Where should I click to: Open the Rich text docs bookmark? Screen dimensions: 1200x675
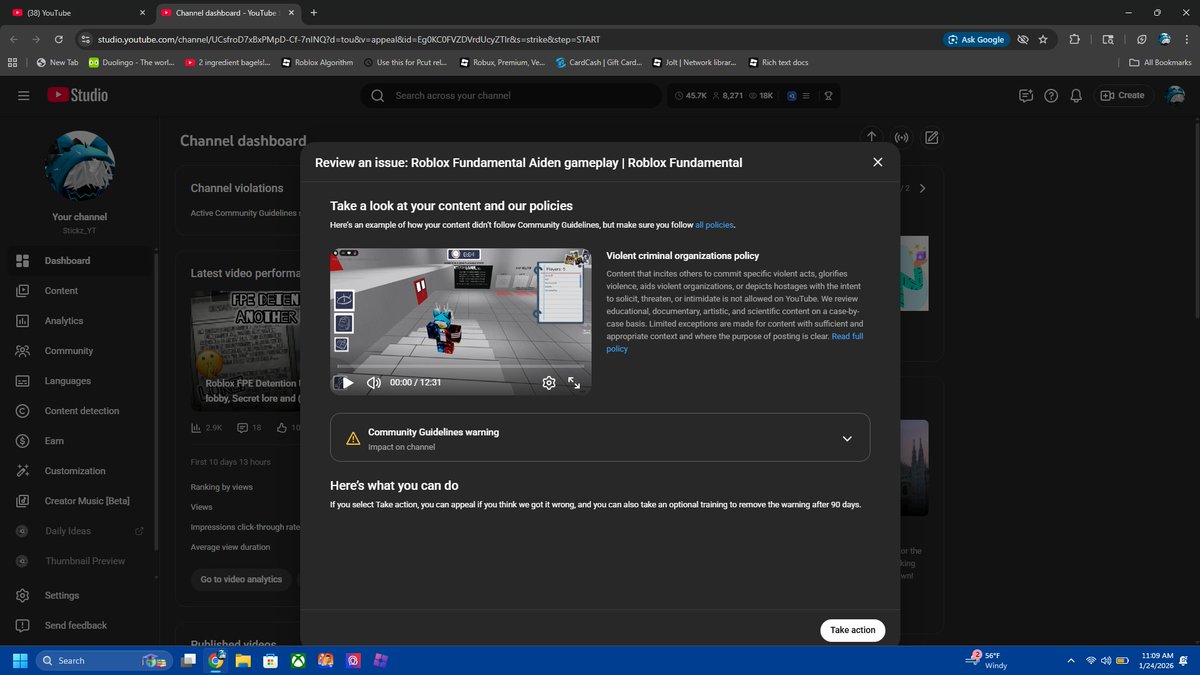point(777,62)
